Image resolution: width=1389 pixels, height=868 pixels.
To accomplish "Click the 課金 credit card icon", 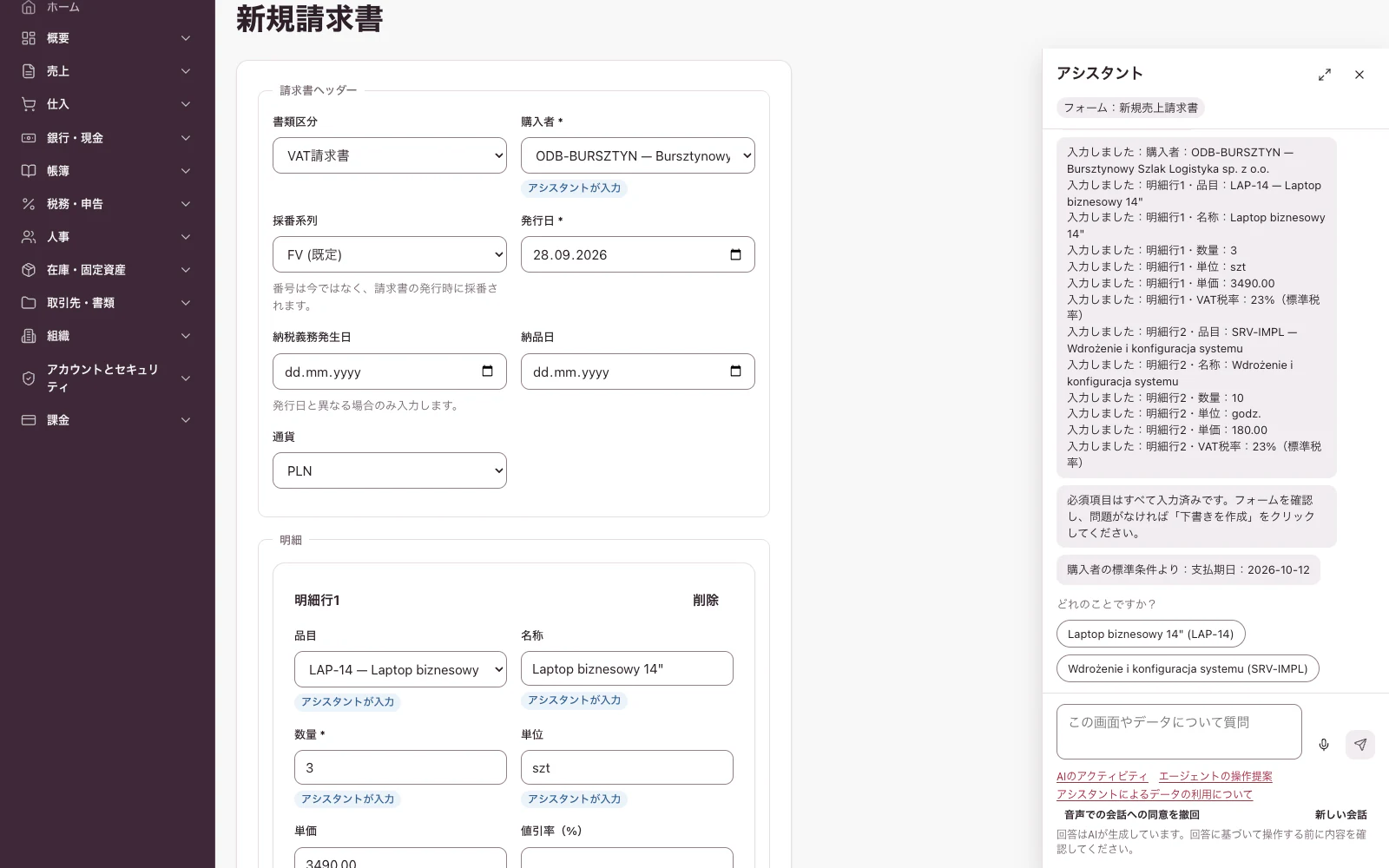I will 29,420.
